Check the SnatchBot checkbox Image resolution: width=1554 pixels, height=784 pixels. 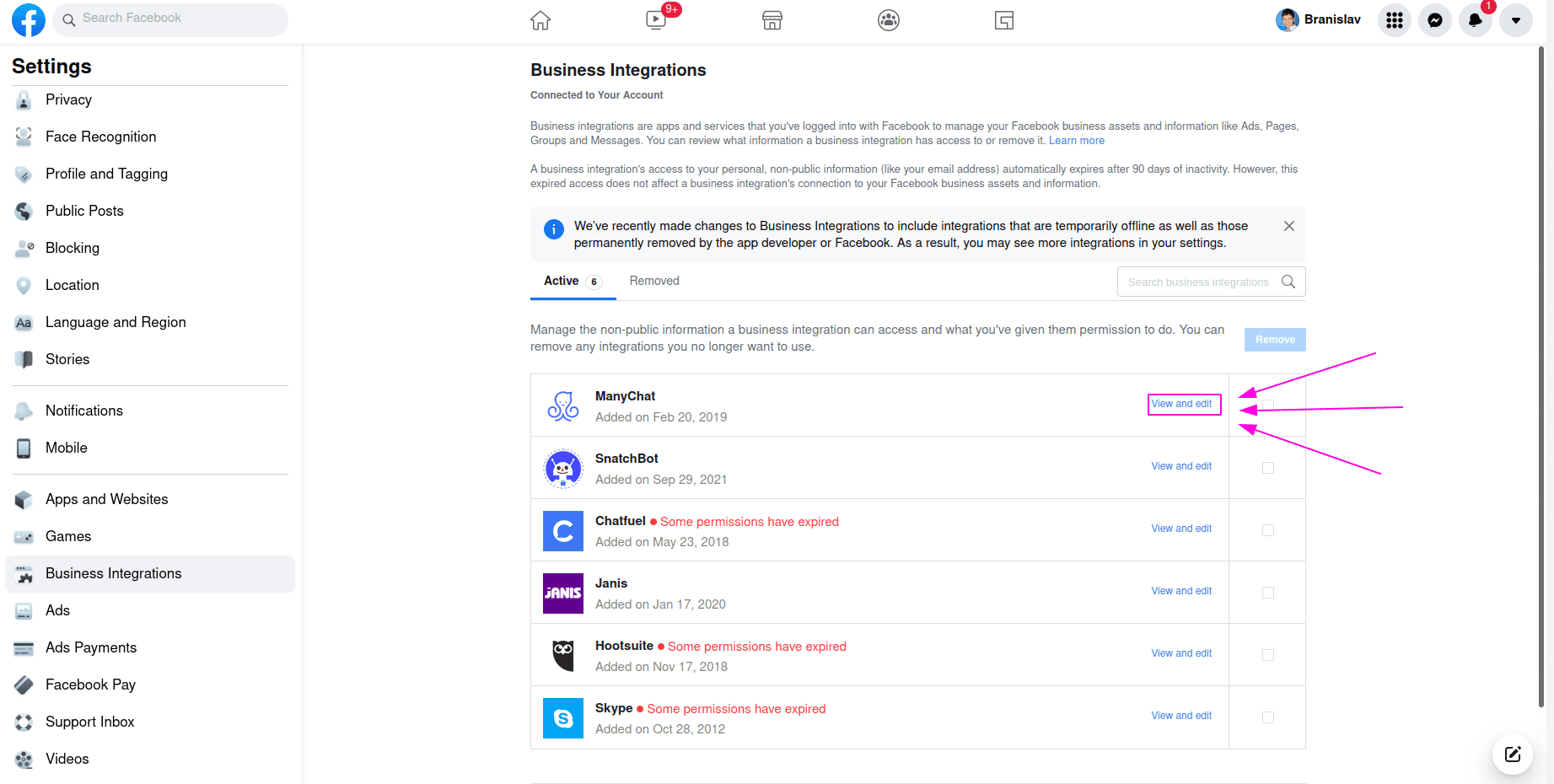[1268, 468]
